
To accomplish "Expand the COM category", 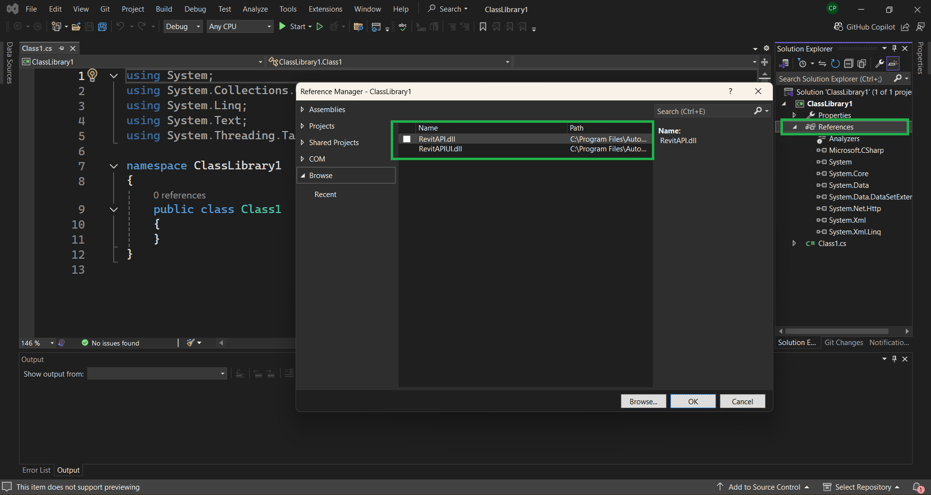I will coord(303,159).
